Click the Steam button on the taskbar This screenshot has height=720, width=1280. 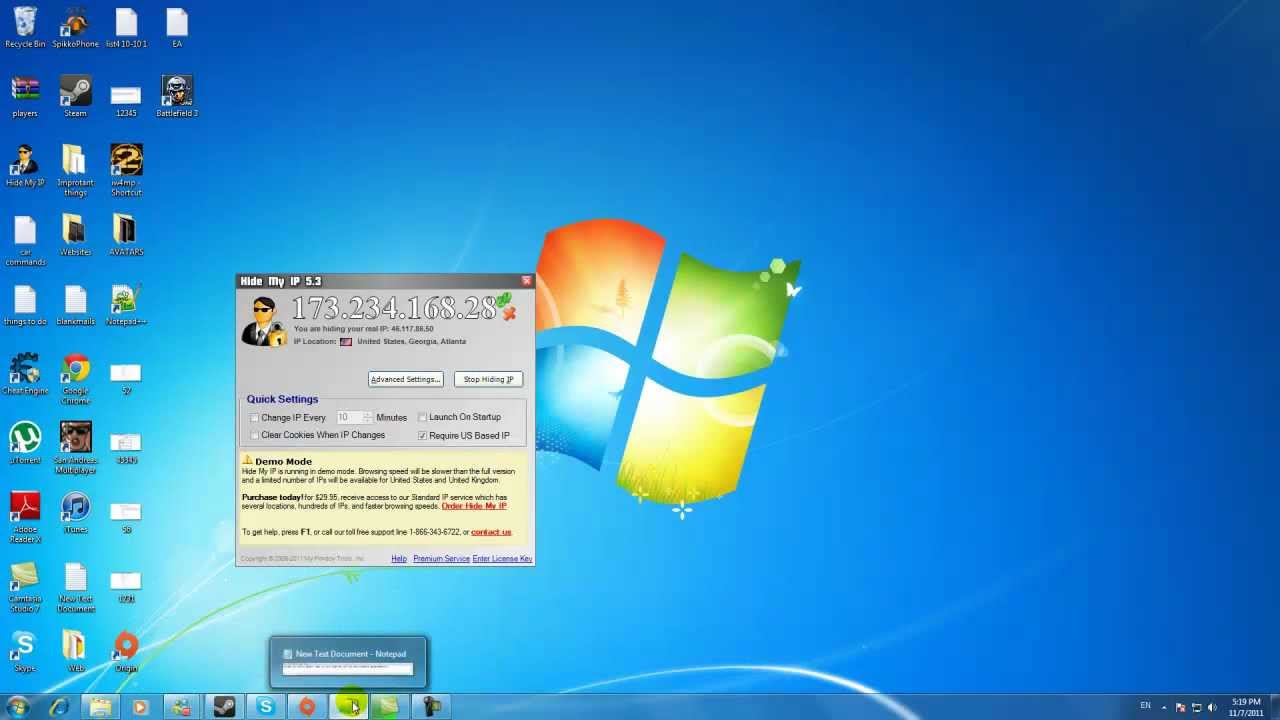click(224, 707)
